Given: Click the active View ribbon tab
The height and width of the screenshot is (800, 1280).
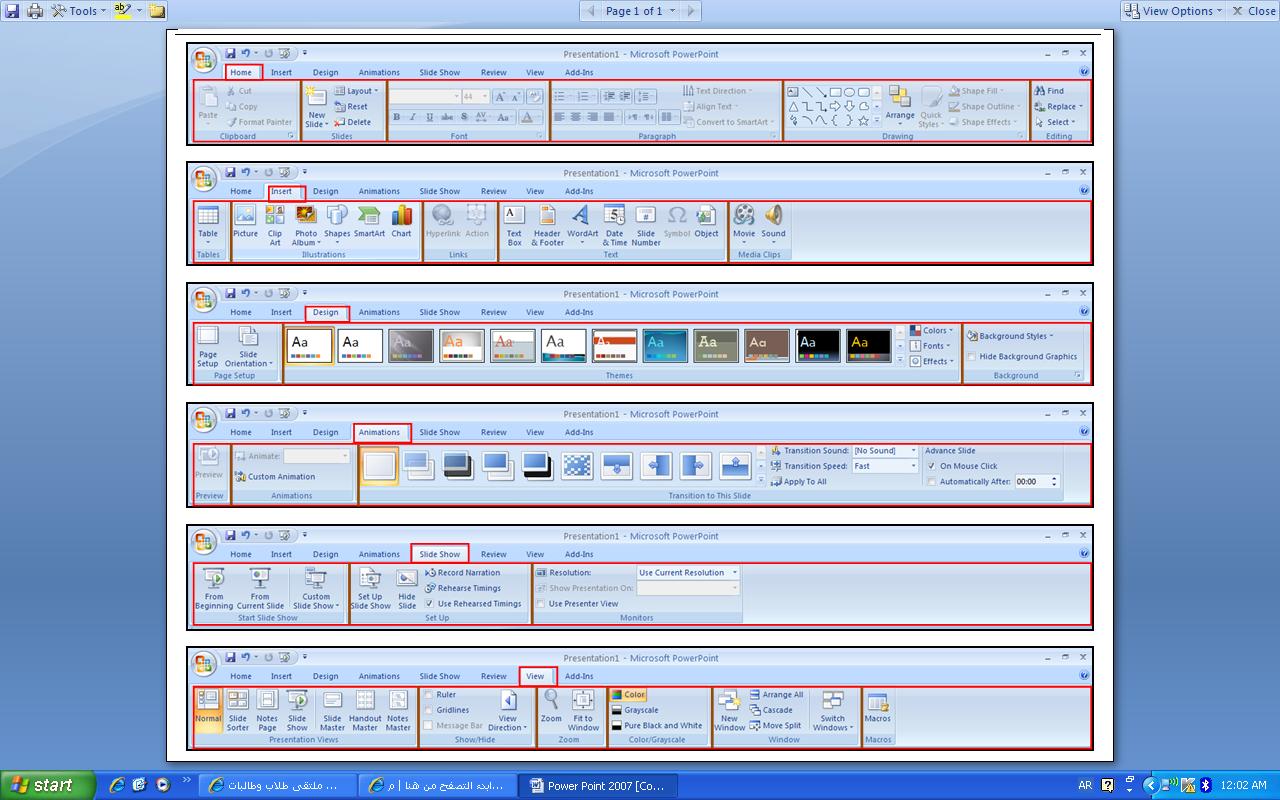Looking at the screenshot, I should (x=536, y=676).
